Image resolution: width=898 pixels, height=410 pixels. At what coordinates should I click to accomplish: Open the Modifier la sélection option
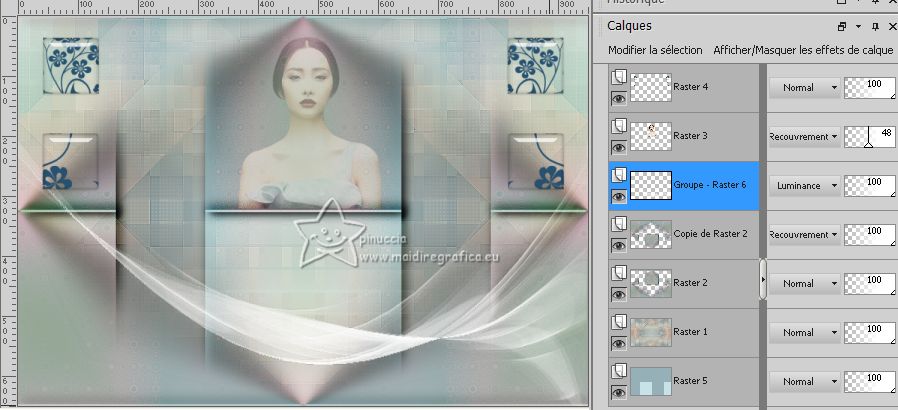[x=655, y=50]
